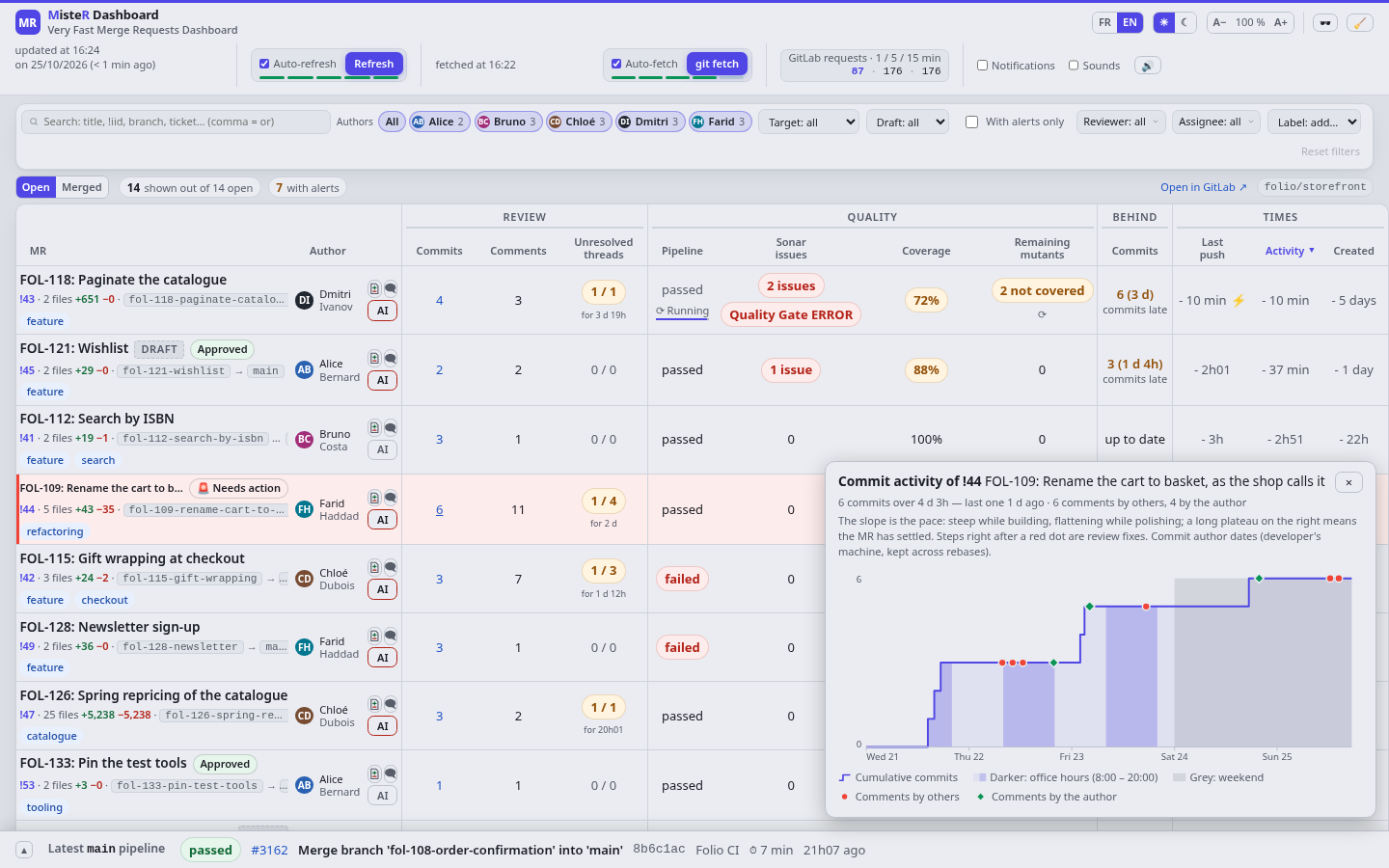Click the speaker test sound icon
This screenshot has width=1389, height=868.
tap(1147, 66)
